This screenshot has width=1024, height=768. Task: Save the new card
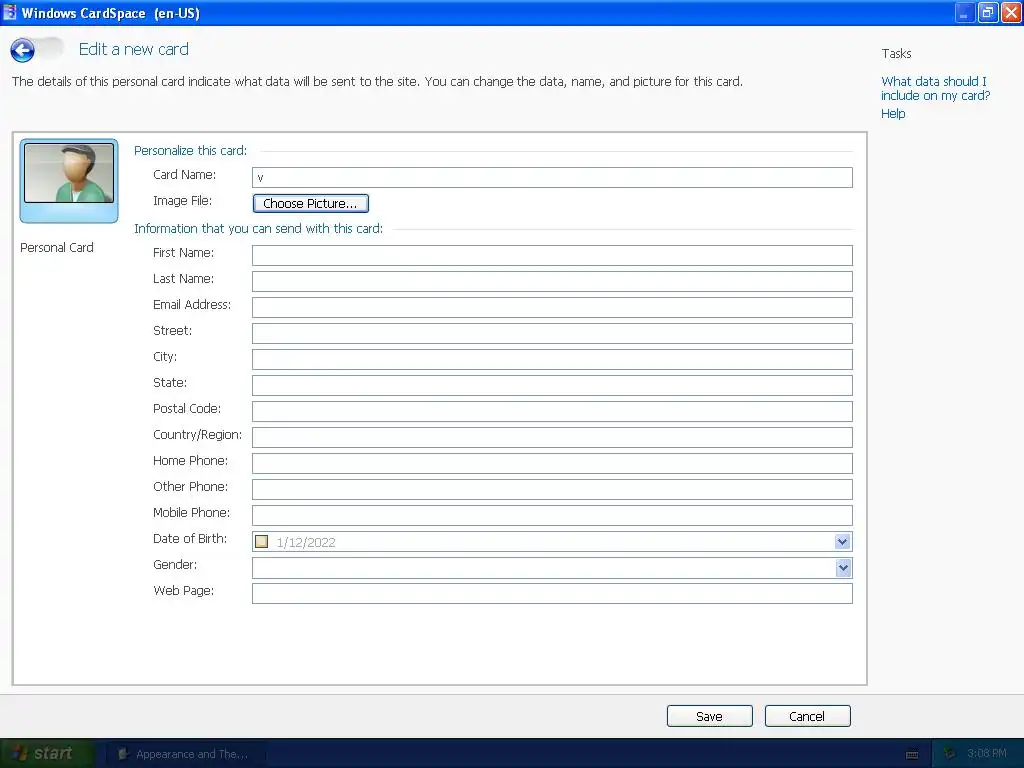(709, 716)
